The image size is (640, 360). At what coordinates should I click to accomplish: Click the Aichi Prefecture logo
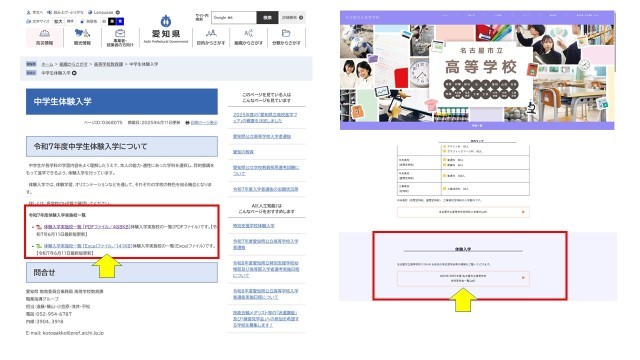tap(166, 29)
